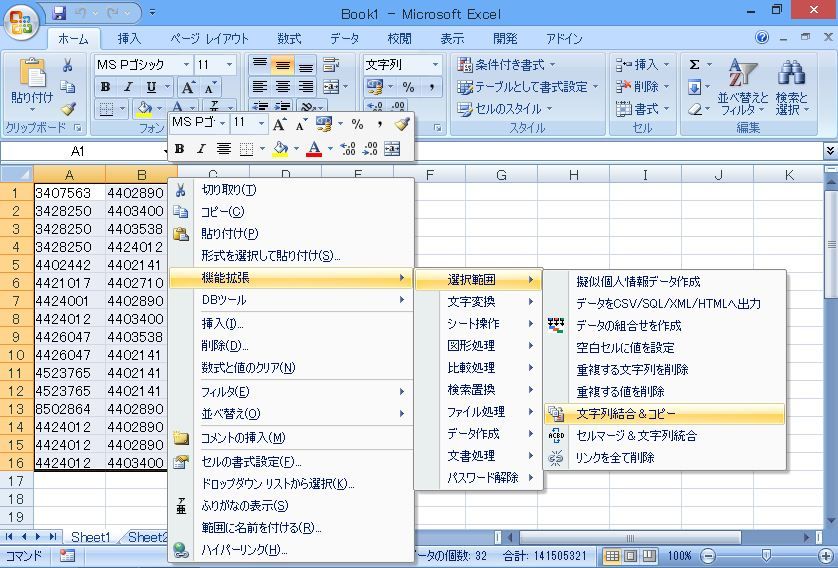Open the number format 文字列 dropdown

[x=436, y=65]
